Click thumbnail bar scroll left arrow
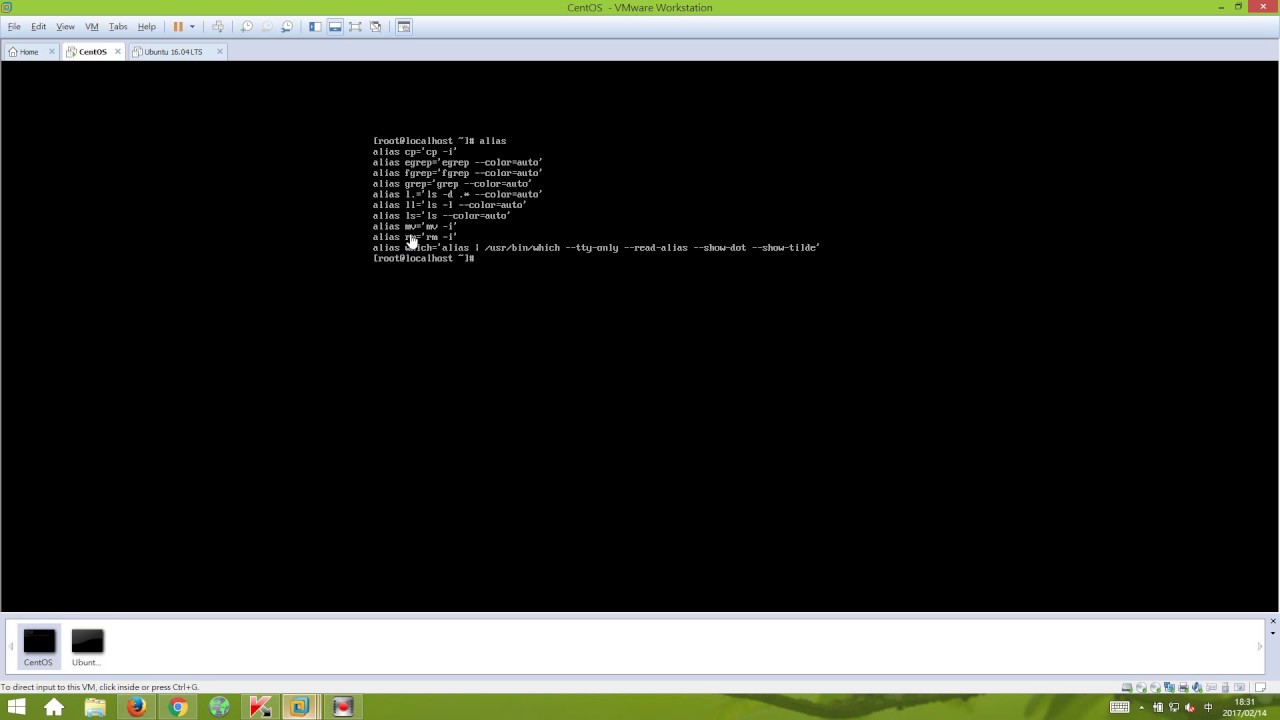The height and width of the screenshot is (720, 1280). point(12,646)
